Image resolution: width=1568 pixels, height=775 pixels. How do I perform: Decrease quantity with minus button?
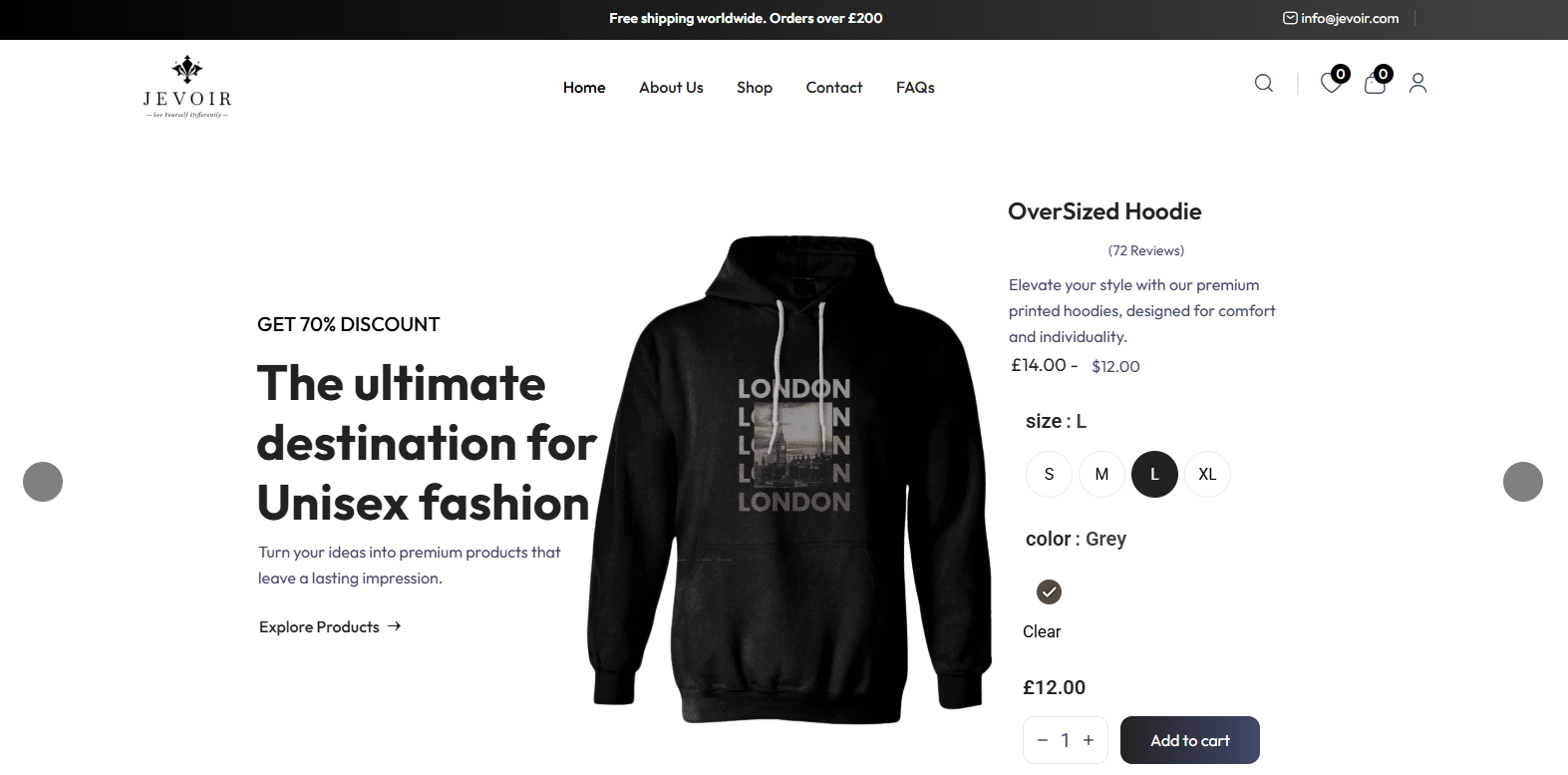click(x=1043, y=740)
